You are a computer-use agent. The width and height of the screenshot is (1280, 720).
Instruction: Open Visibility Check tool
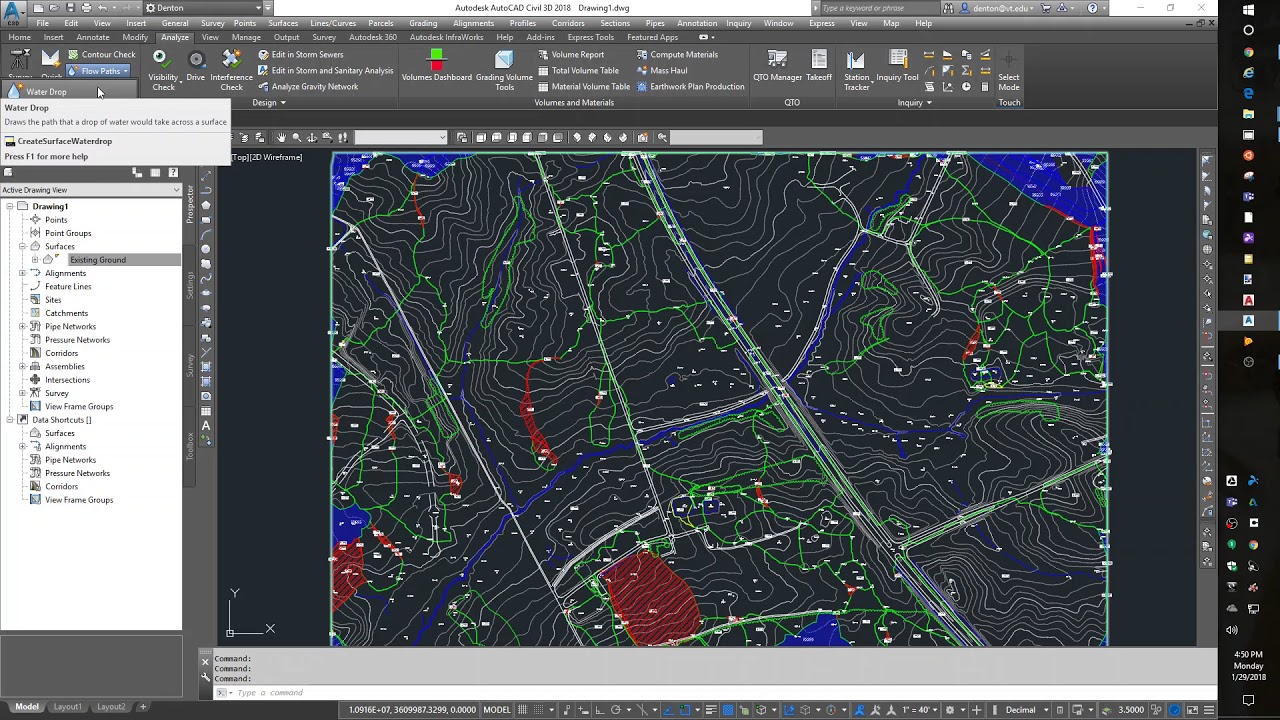coord(163,70)
